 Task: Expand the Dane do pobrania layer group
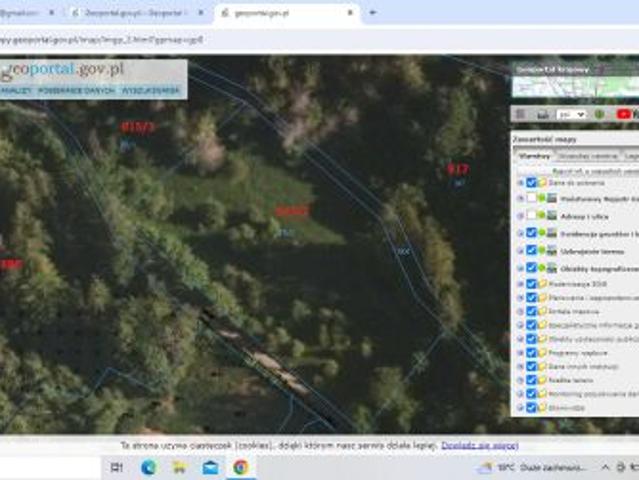(520, 183)
